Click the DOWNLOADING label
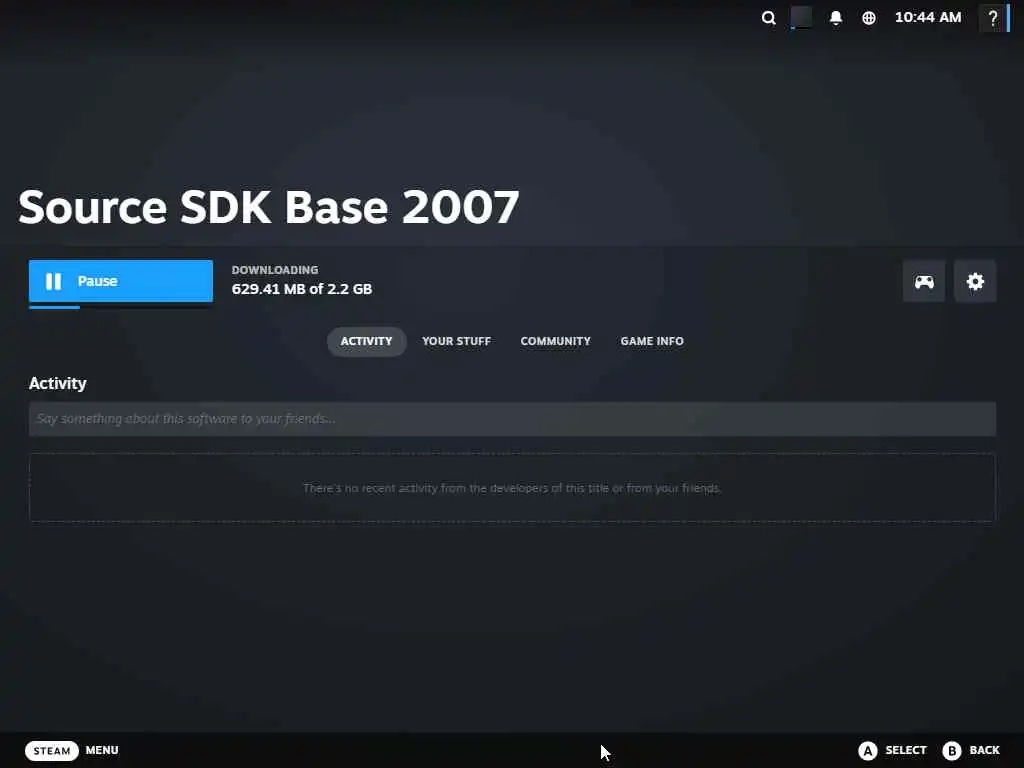Image resolution: width=1024 pixels, height=768 pixels. [x=275, y=270]
